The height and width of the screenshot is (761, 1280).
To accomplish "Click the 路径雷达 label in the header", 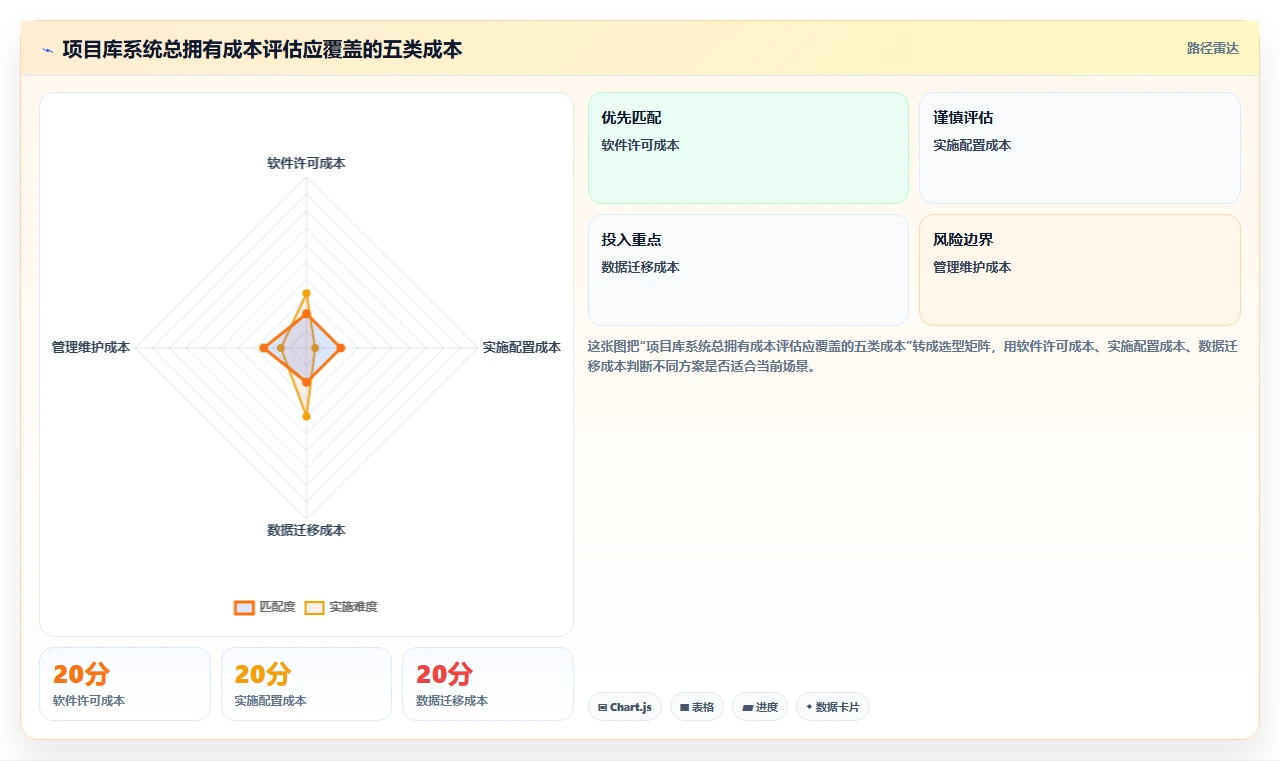I will (x=1212, y=48).
